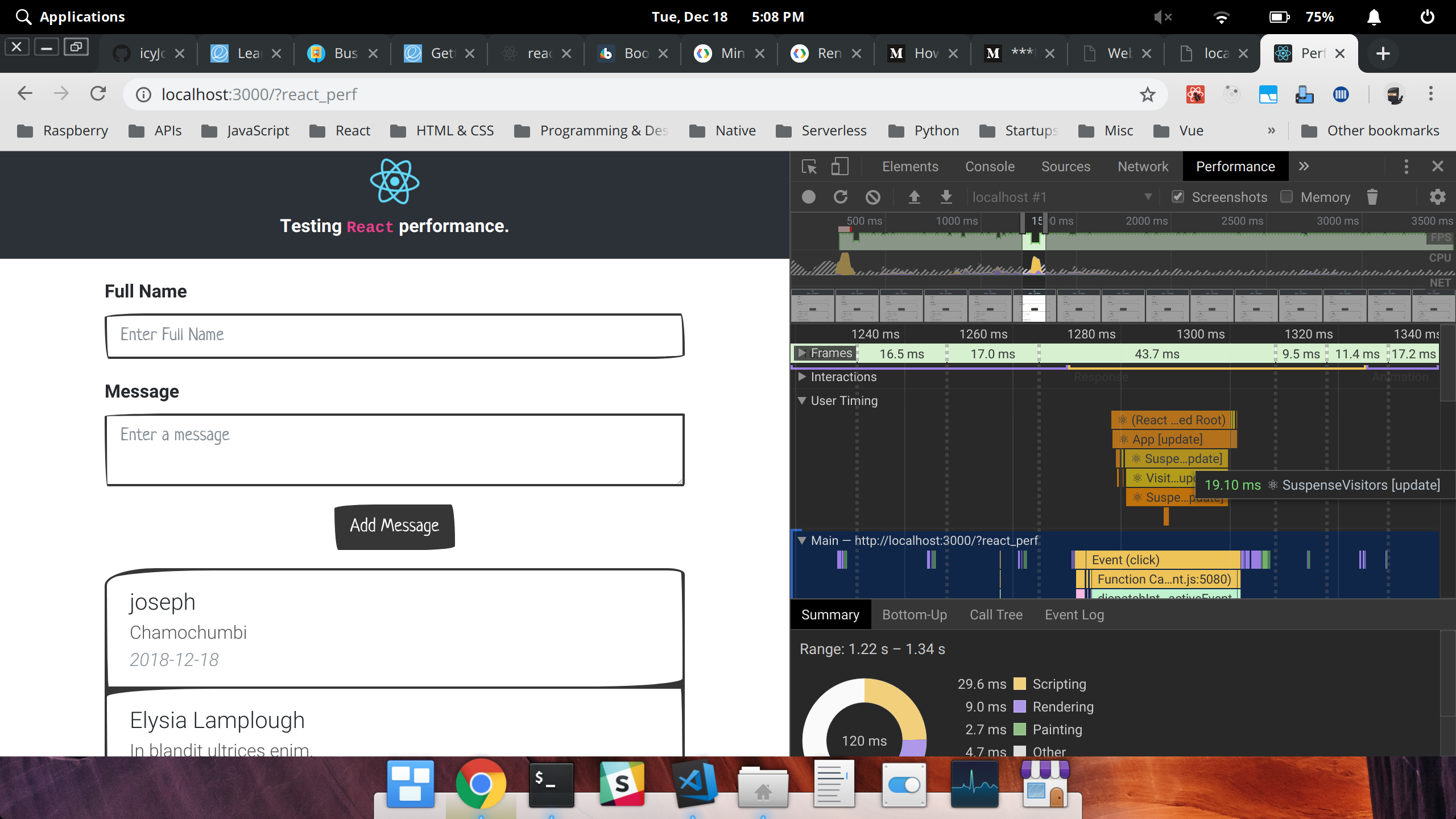The image size is (1456, 819).
Task: Click the reload and profile icon
Action: (x=841, y=197)
